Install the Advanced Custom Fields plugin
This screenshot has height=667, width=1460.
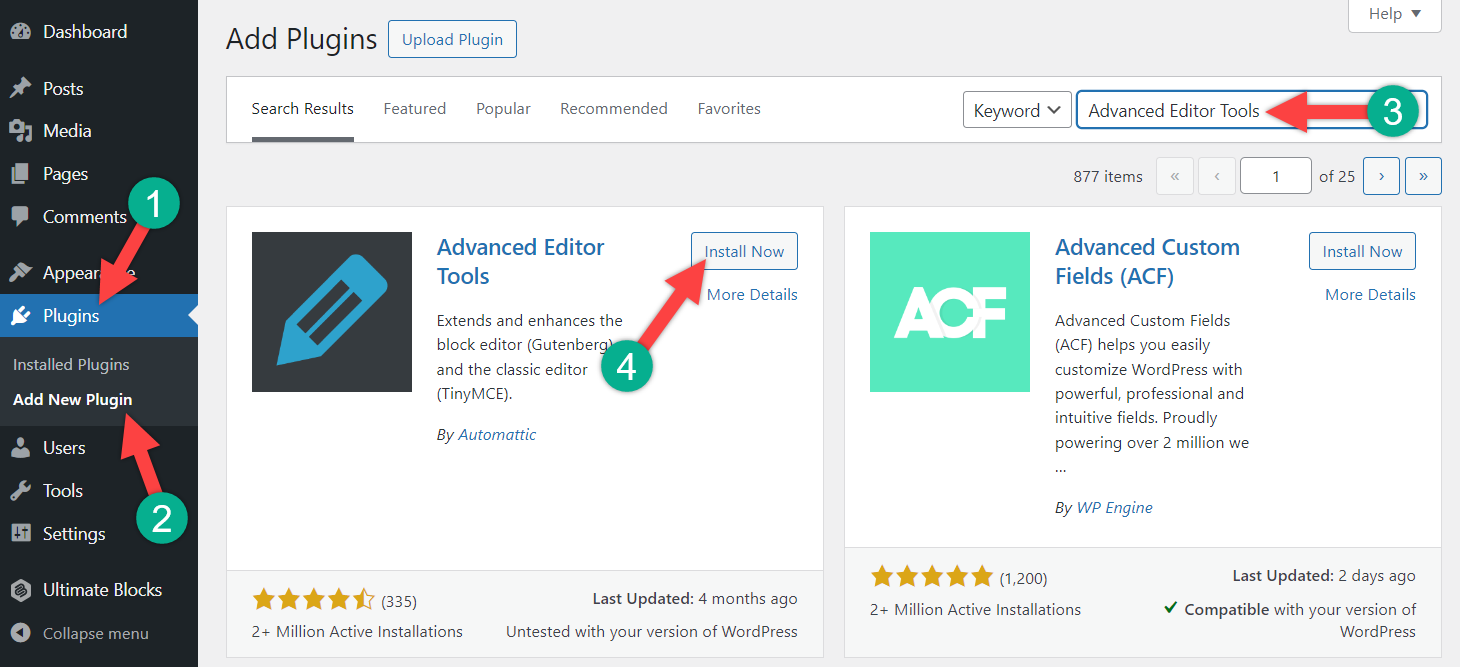click(1362, 251)
